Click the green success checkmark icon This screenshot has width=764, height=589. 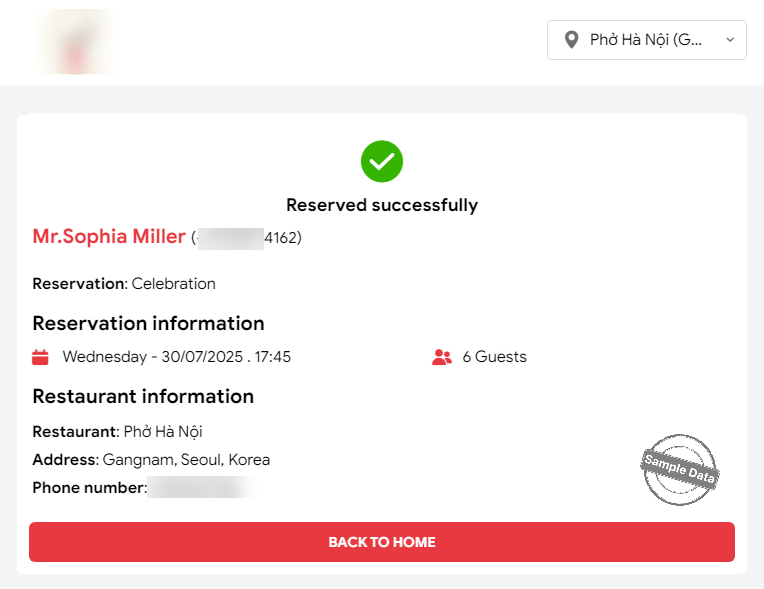point(382,161)
